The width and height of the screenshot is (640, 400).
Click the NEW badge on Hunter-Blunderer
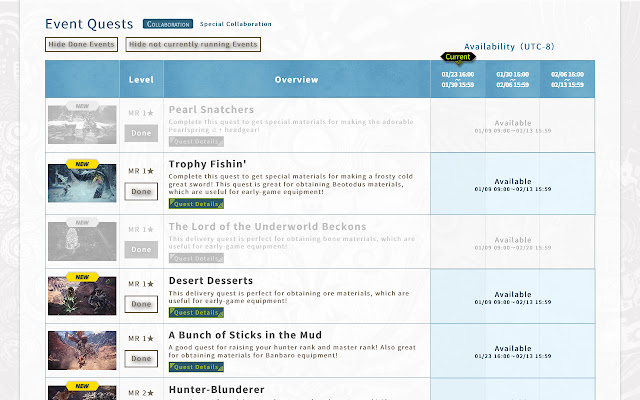[x=82, y=386]
